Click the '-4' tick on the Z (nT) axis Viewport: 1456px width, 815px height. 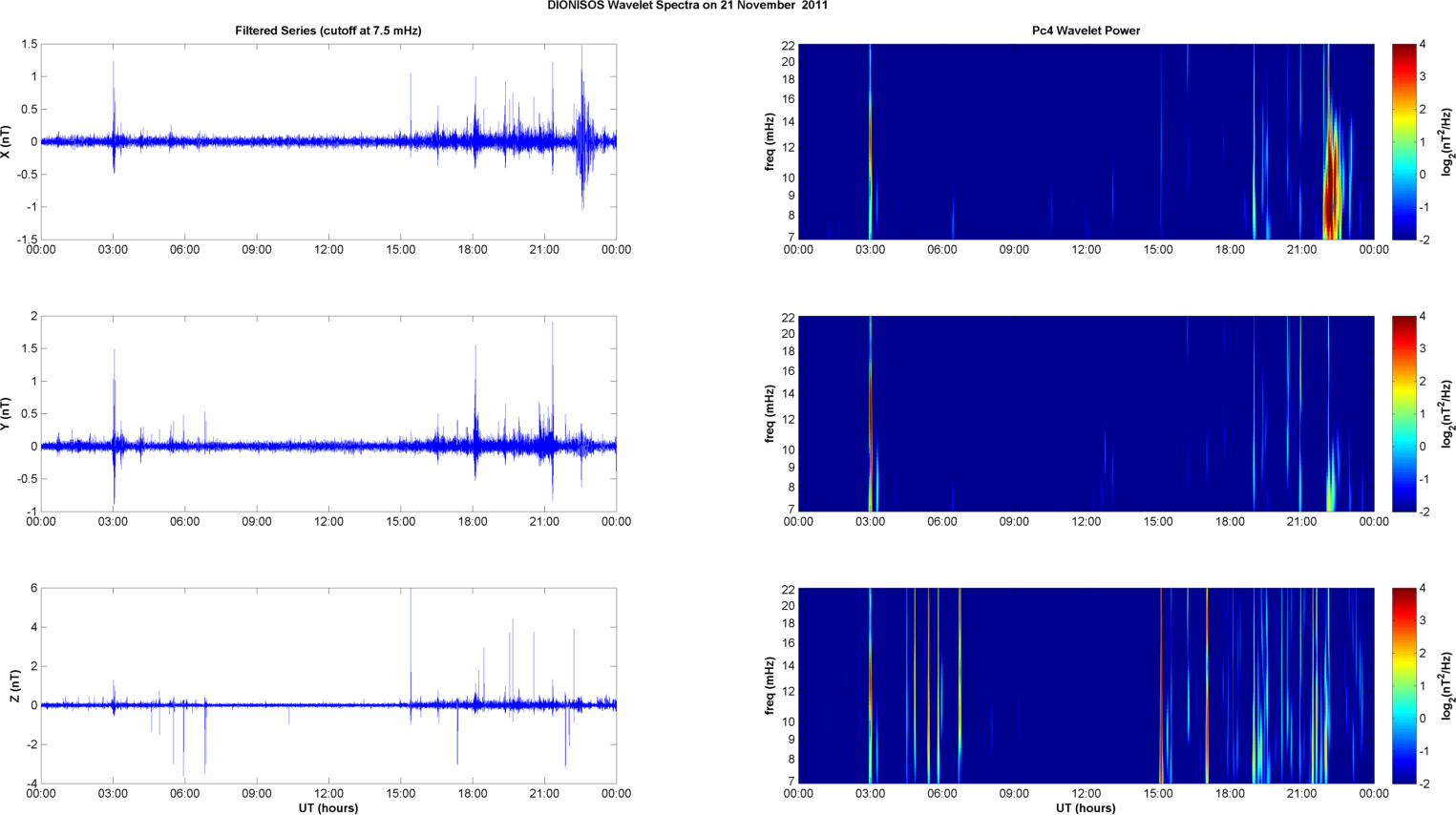tap(32, 784)
